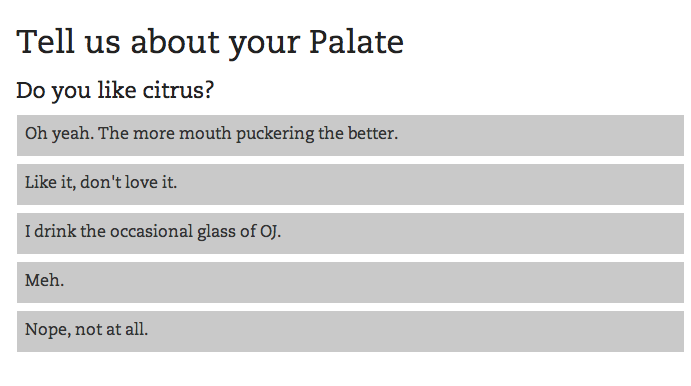Click the text 'don't love it.' in second answer
This screenshot has height=386, width=691.
pyautogui.click(x=128, y=182)
